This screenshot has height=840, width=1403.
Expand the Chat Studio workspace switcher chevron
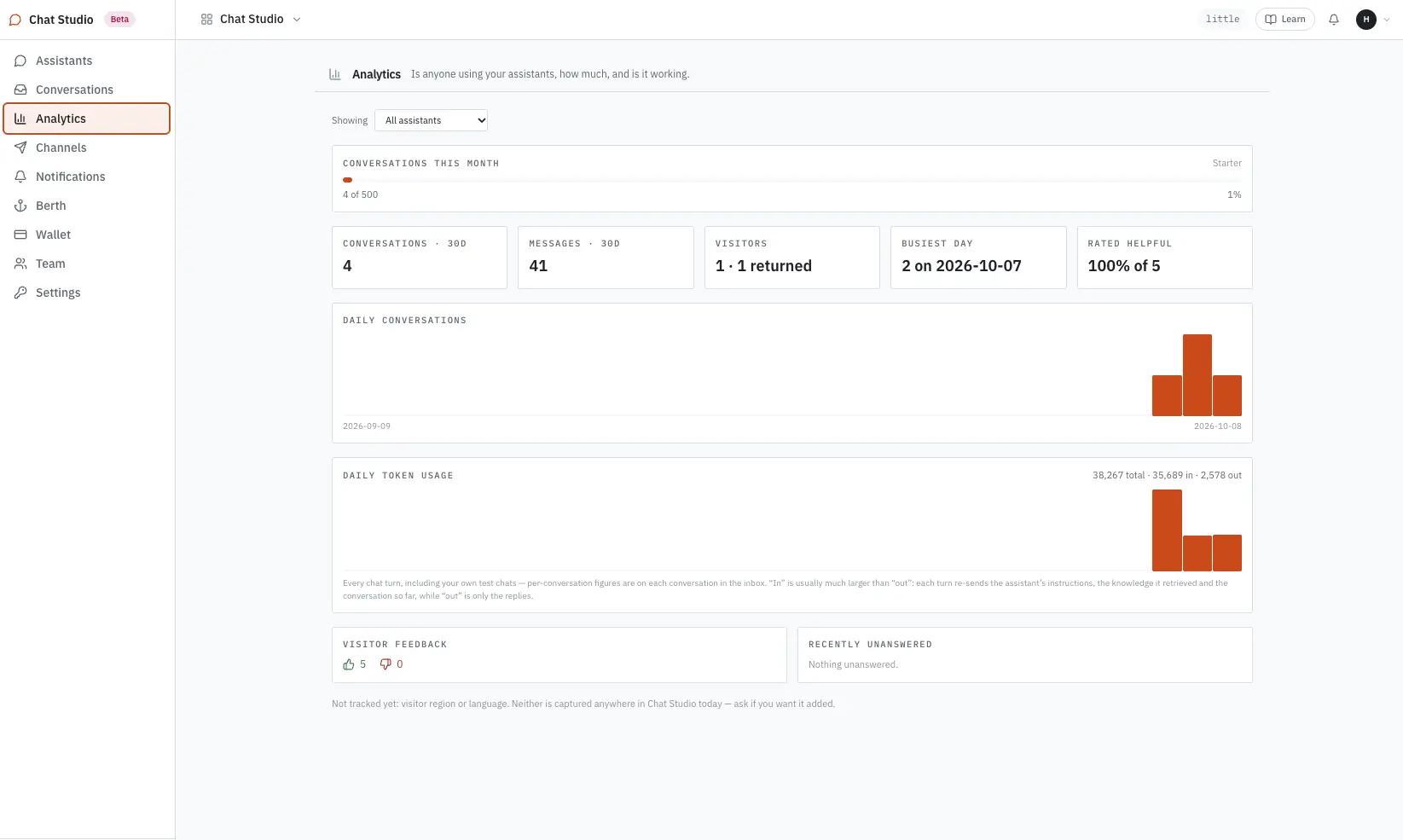coord(297,20)
